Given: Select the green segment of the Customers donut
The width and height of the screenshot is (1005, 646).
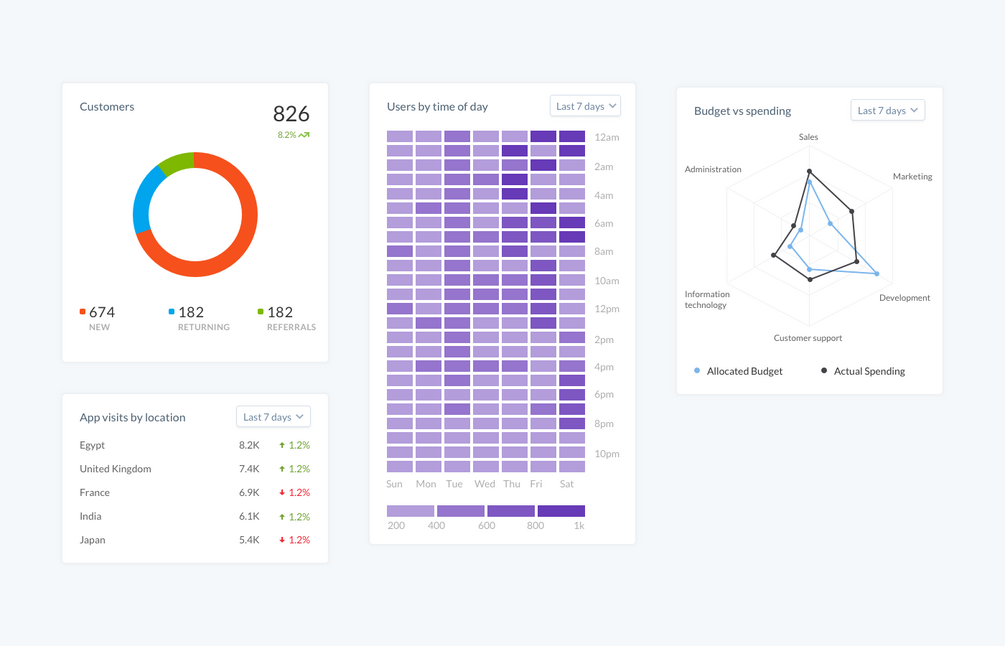Looking at the screenshot, I should pyautogui.click(x=178, y=162).
